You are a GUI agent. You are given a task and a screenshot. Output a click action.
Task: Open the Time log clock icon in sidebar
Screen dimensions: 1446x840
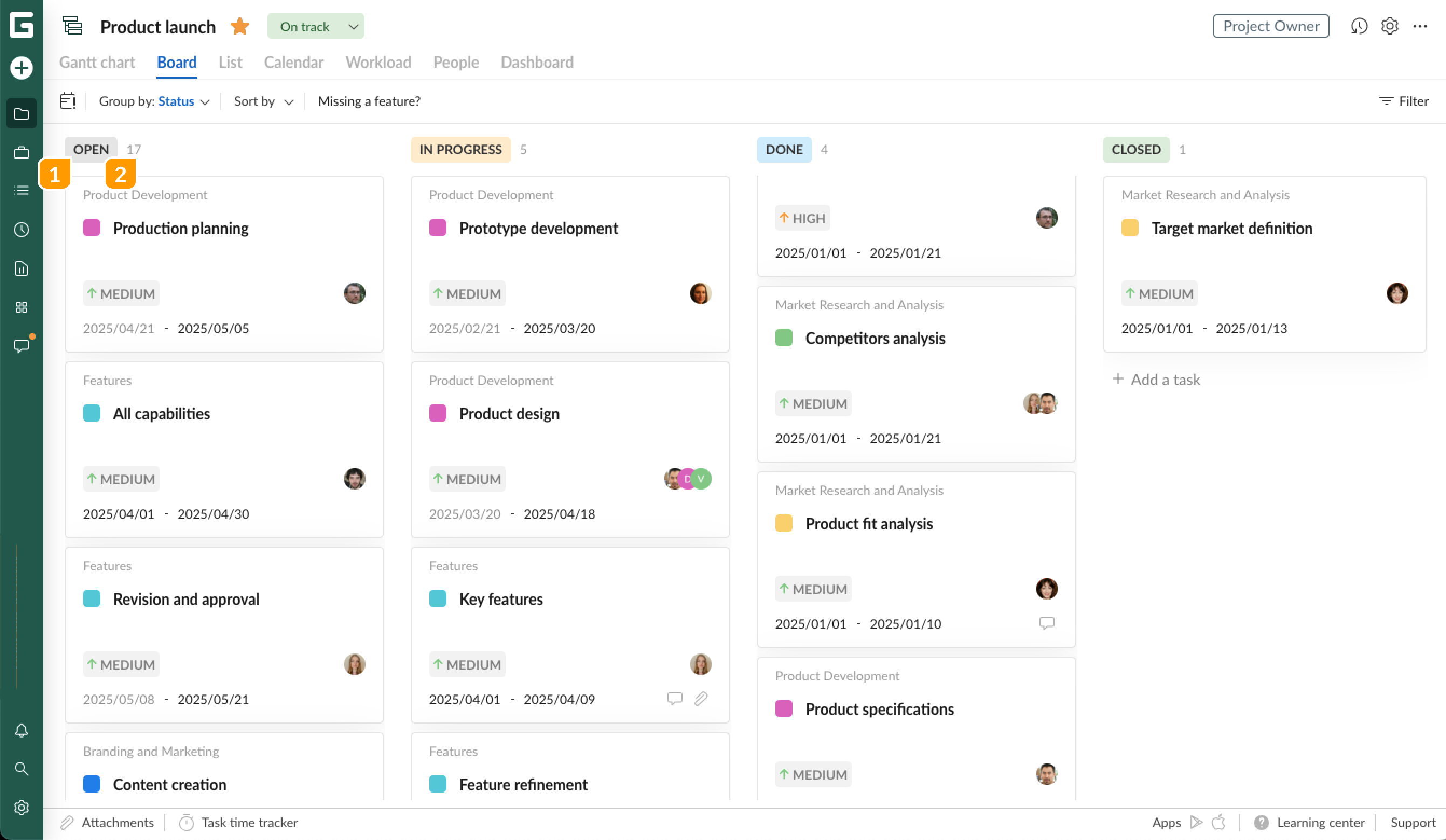[21, 230]
